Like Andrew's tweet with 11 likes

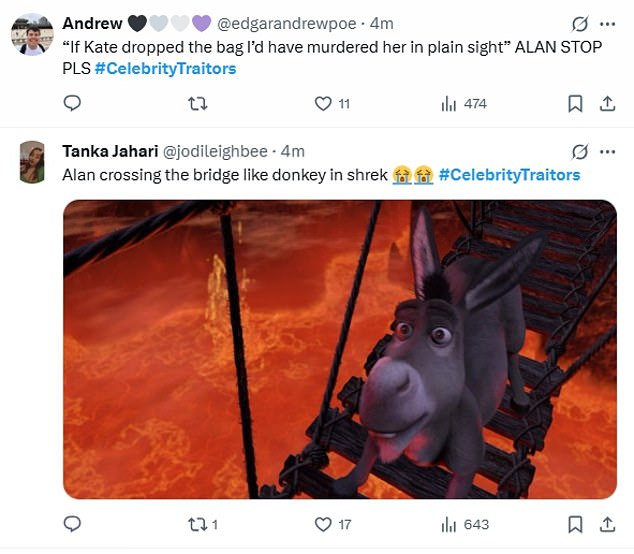pos(322,103)
